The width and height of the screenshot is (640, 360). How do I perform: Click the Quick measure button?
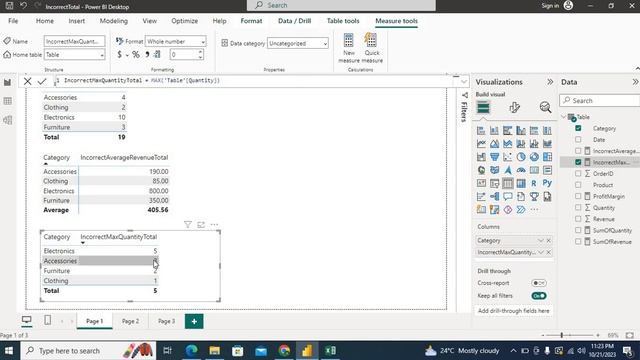372,48
